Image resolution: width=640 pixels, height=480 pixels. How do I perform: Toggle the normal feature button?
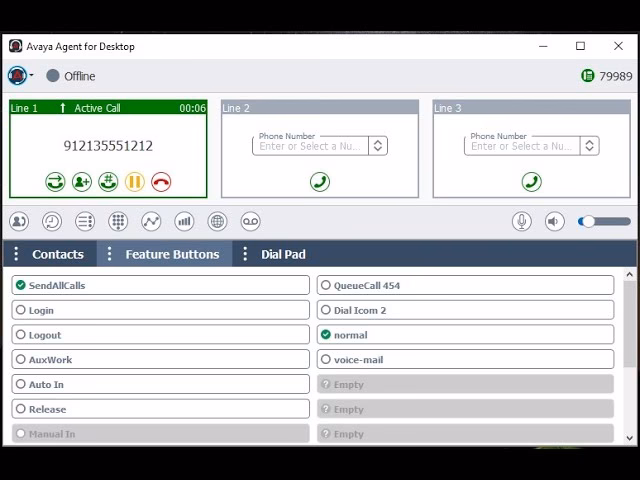(x=465, y=335)
